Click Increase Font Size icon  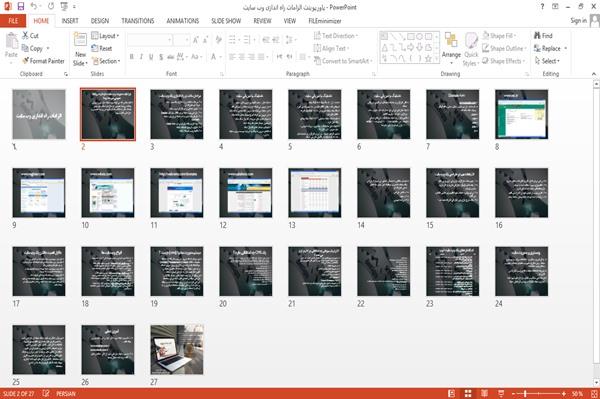click(x=196, y=40)
